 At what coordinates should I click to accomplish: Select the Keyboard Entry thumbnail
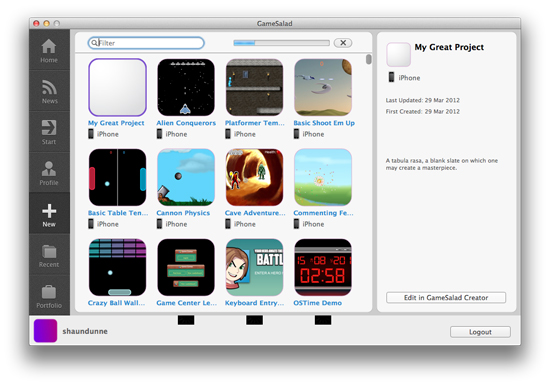pos(254,267)
